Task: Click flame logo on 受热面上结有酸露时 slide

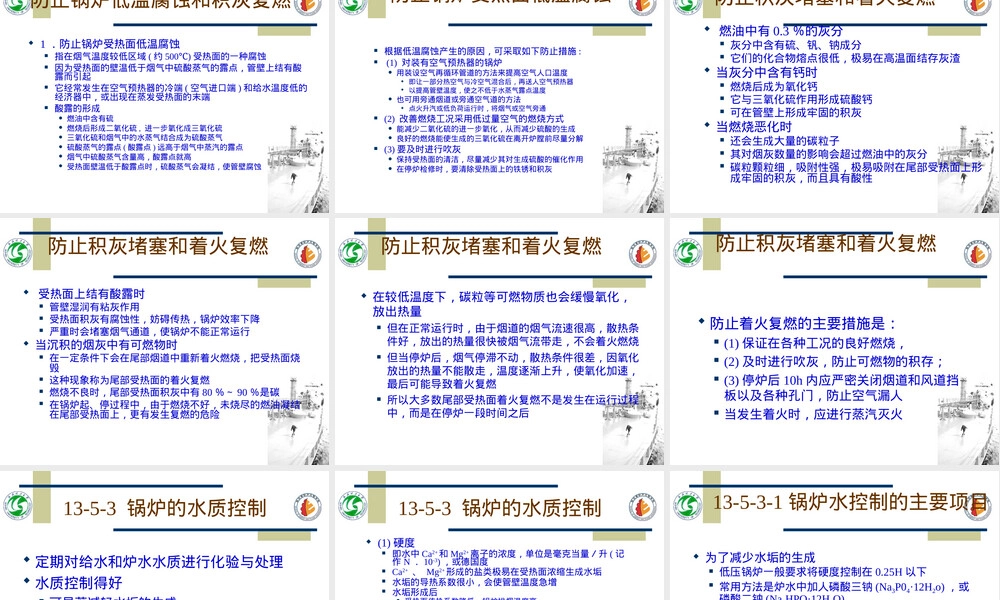Action: (307, 254)
